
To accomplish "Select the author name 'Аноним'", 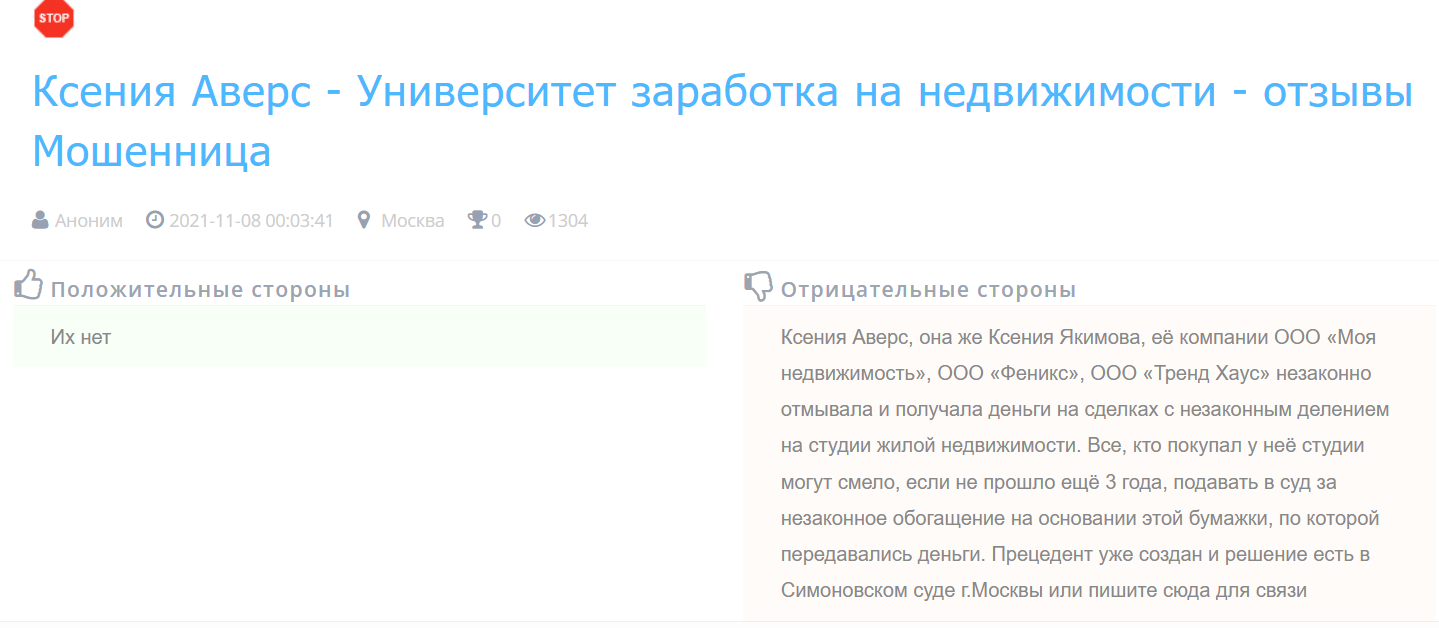I will coord(89,221).
